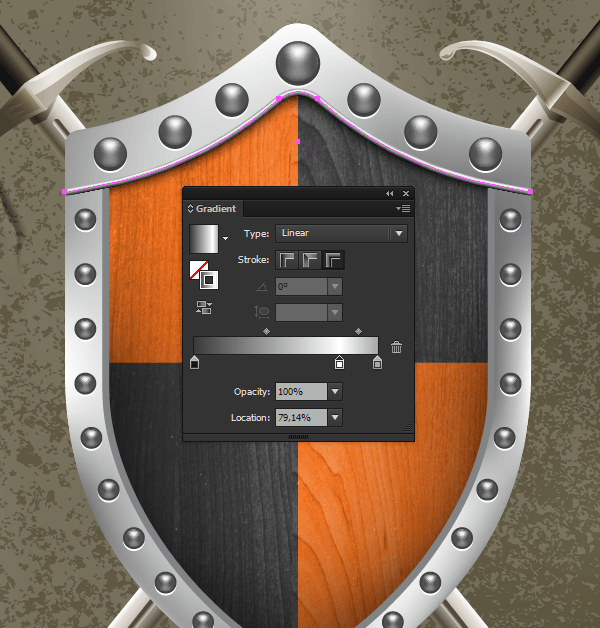
Task: Click the aspect ratio input field
Action: click(301, 312)
